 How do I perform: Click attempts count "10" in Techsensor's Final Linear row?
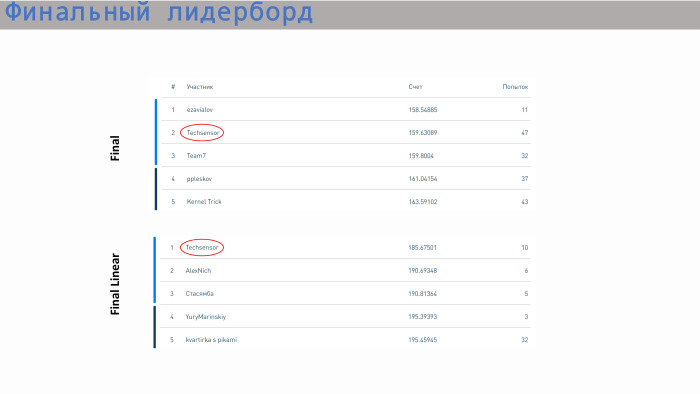pos(525,248)
